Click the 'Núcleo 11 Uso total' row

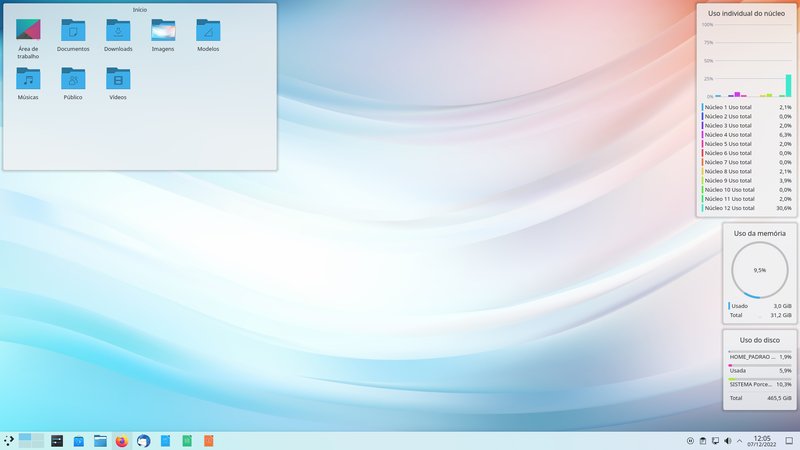pyautogui.click(x=746, y=199)
